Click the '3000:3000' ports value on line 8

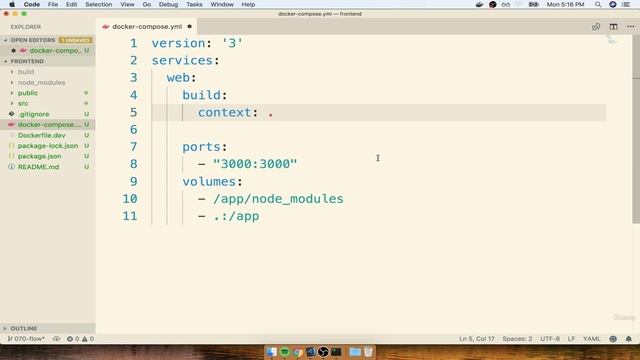tap(255, 164)
